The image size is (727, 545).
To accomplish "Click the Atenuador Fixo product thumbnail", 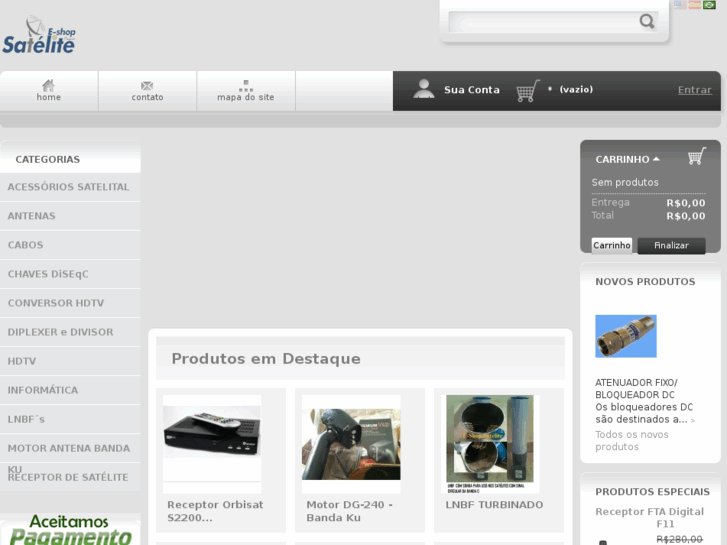I will pos(625,336).
